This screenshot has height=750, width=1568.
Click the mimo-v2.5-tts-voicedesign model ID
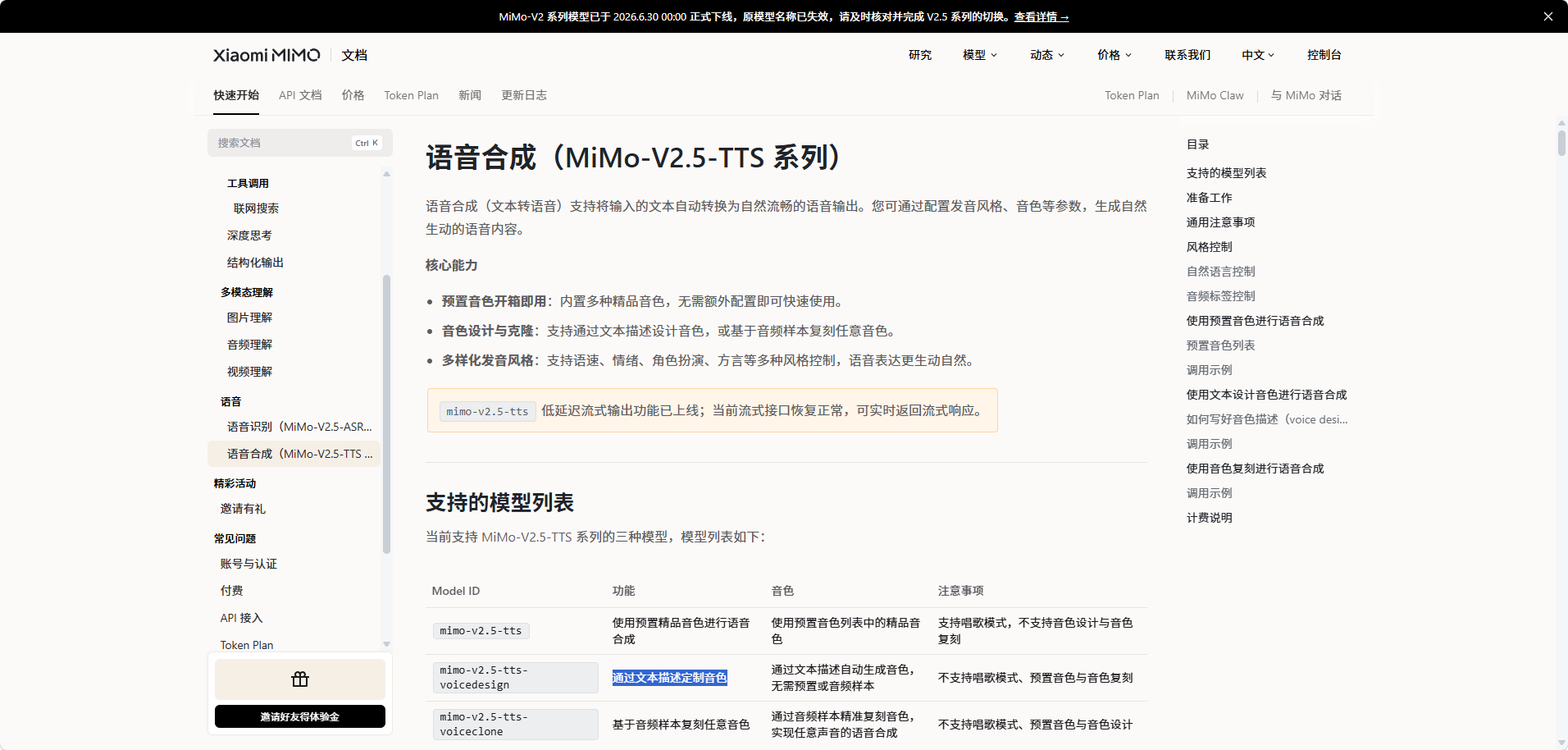(x=515, y=678)
